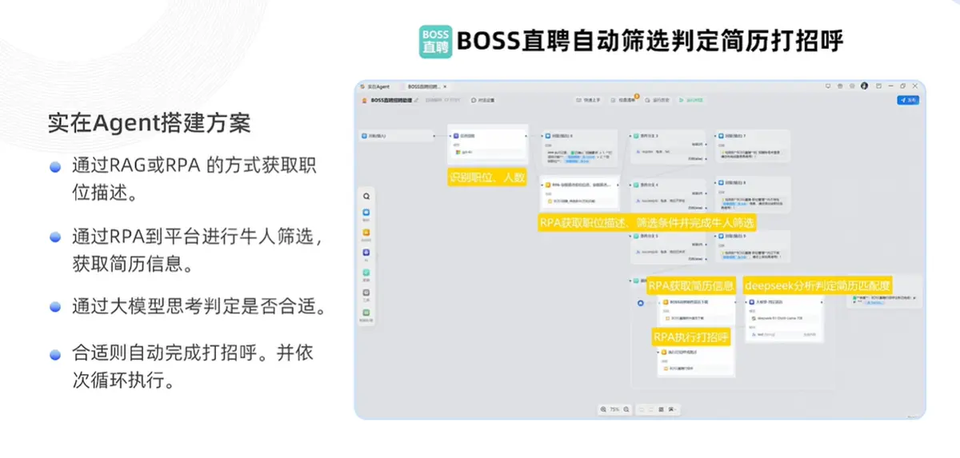Select the 回复 8 reply node
Viewport: 960px width, 458px height.
753,195
